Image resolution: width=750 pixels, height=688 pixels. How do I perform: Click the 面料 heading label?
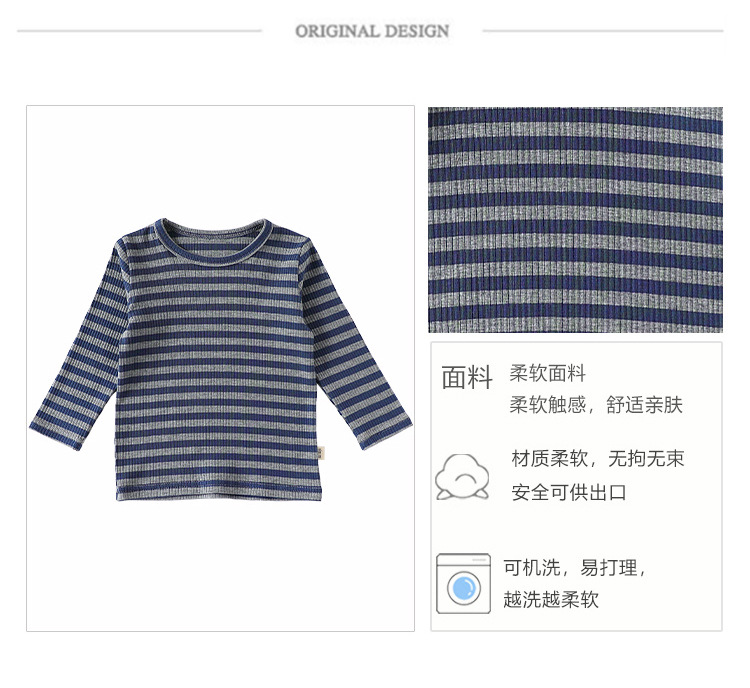click(x=466, y=377)
